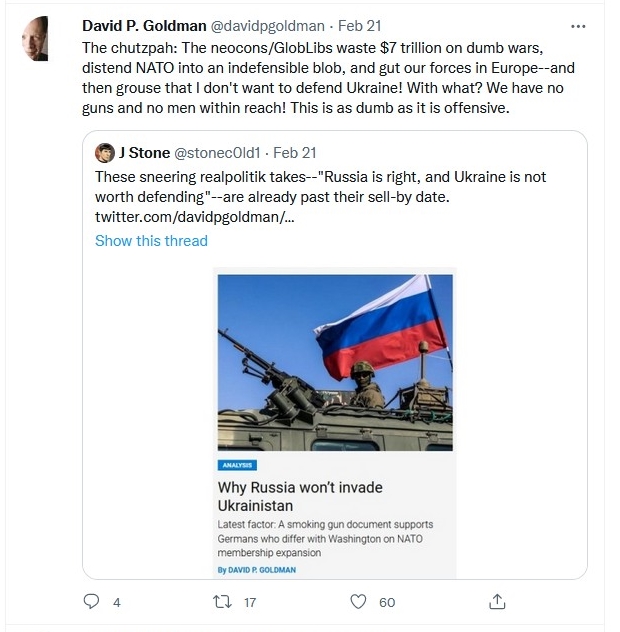Click the Feb 21 date in quoted tweet
Image resolution: width=620 pixels, height=632 pixels.
click(295, 153)
